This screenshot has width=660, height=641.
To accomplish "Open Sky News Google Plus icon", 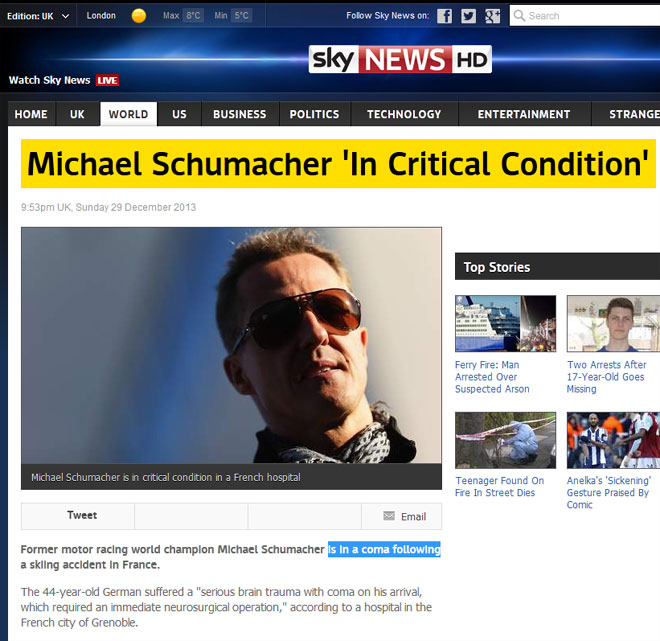I will 492,16.
